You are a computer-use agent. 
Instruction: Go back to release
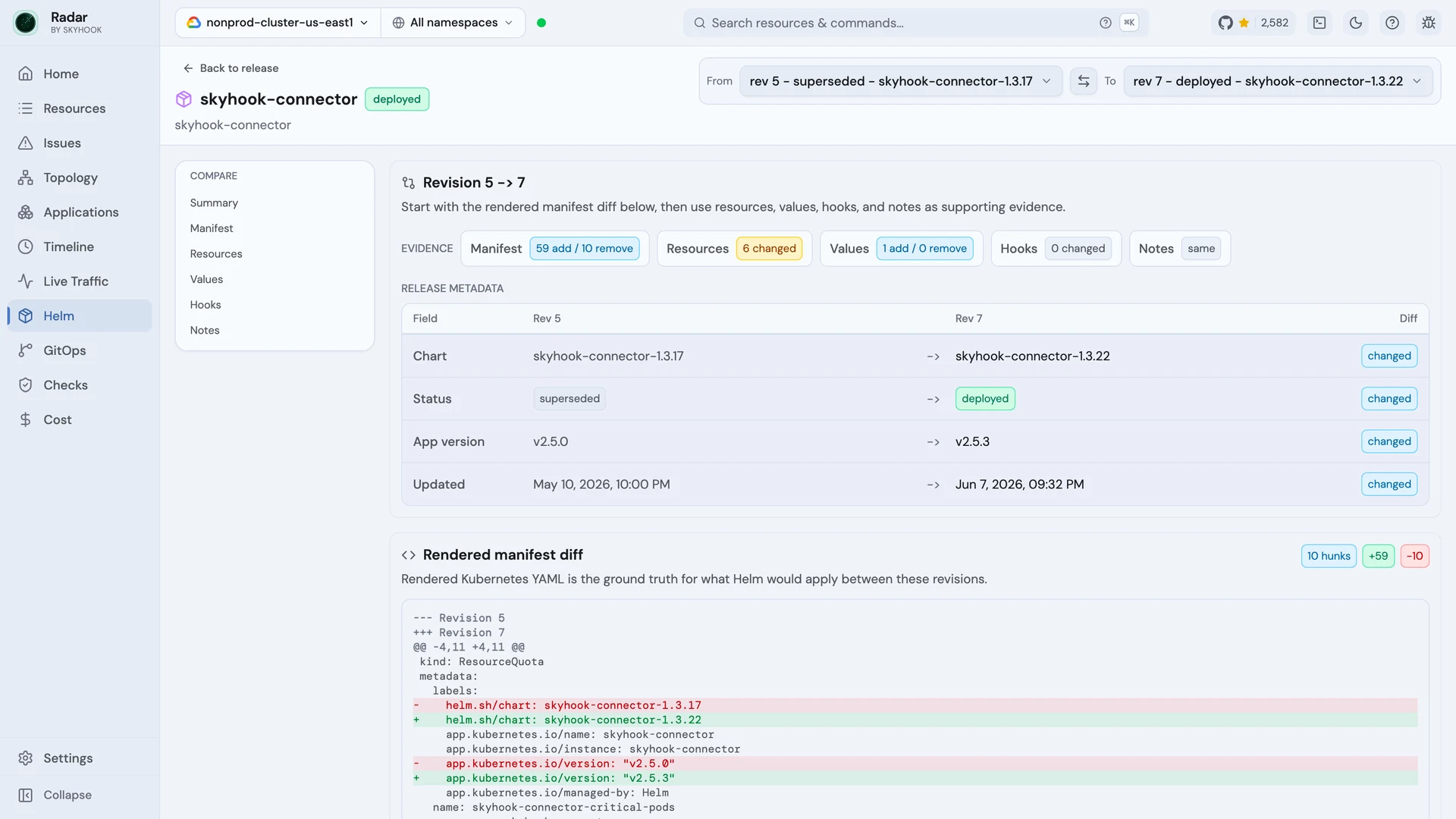click(x=231, y=68)
